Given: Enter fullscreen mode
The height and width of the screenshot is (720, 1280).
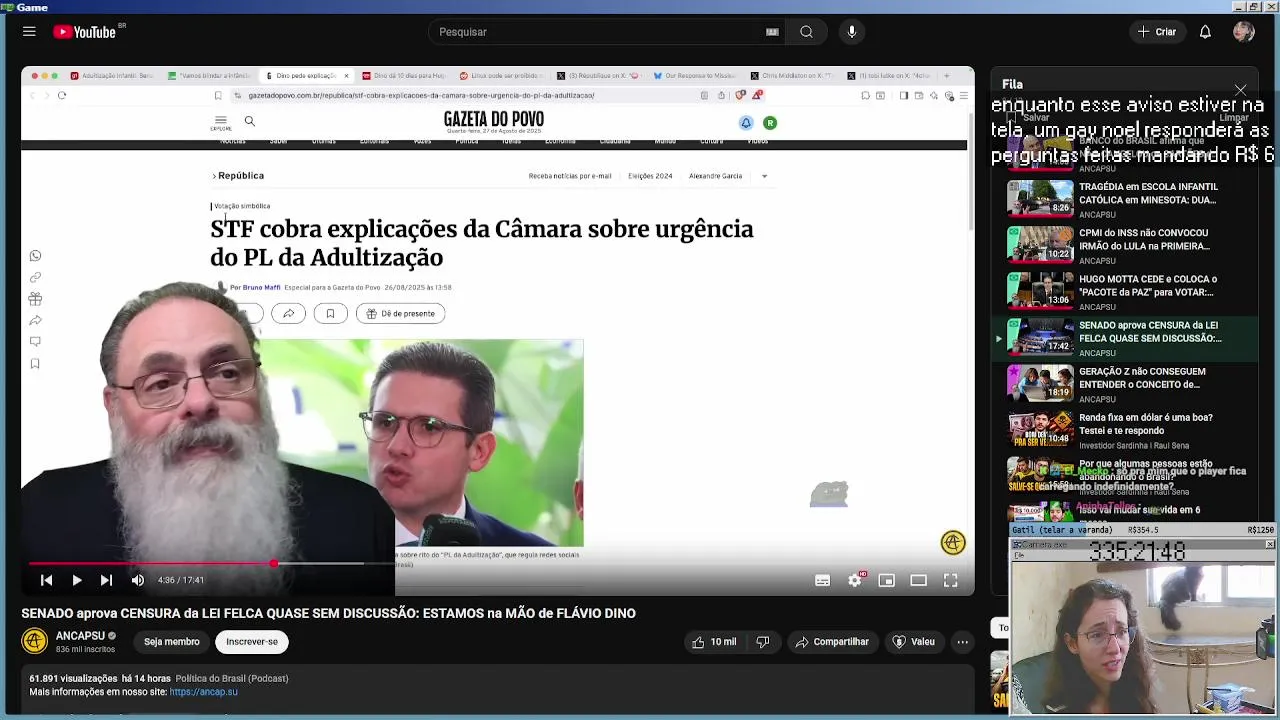Looking at the screenshot, I should coord(950,580).
